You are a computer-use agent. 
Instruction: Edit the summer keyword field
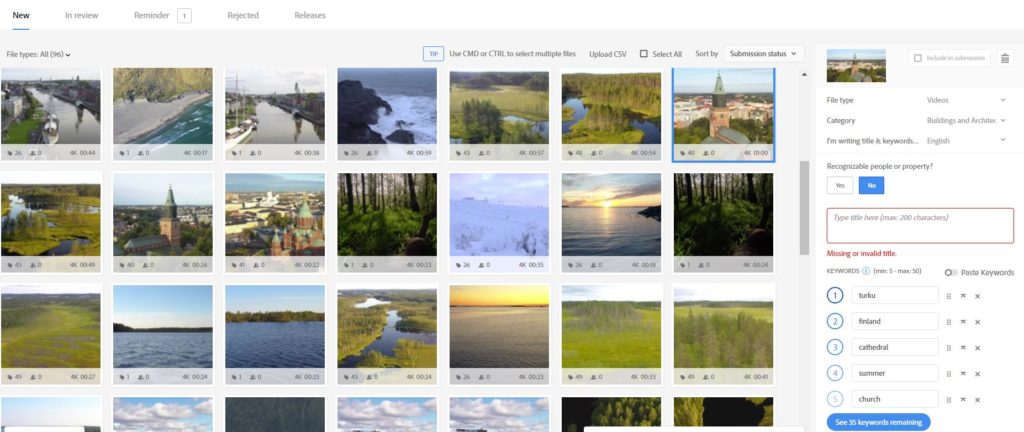tap(895, 373)
